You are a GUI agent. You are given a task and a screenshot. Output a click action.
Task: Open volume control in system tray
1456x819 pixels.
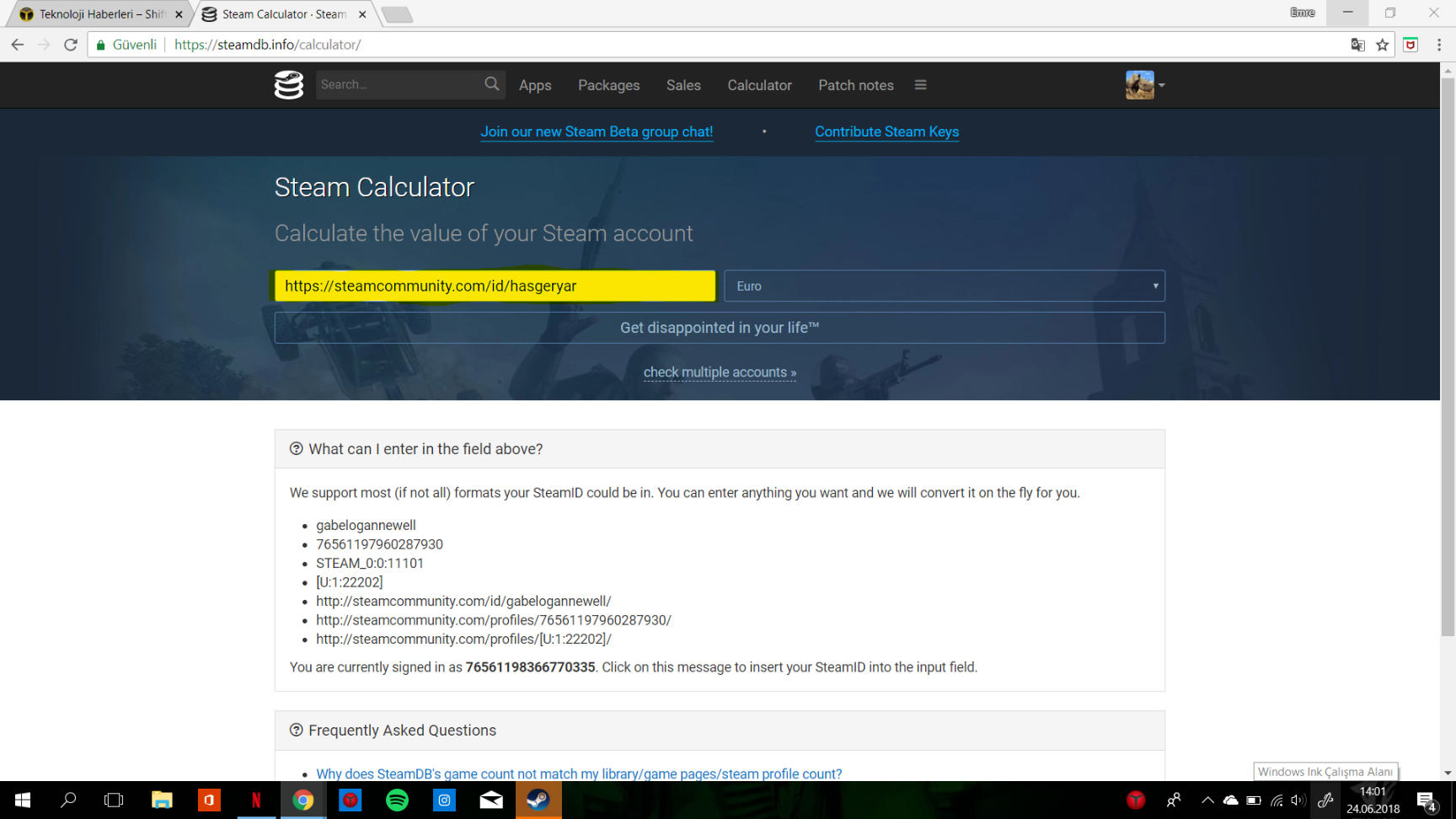point(1298,800)
